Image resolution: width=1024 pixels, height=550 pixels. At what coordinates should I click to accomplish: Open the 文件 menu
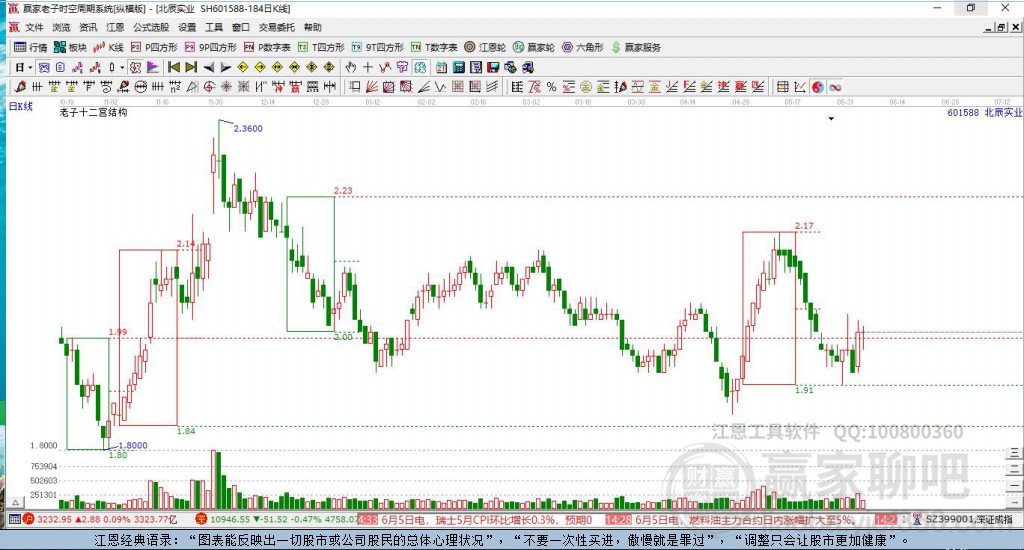(x=33, y=27)
